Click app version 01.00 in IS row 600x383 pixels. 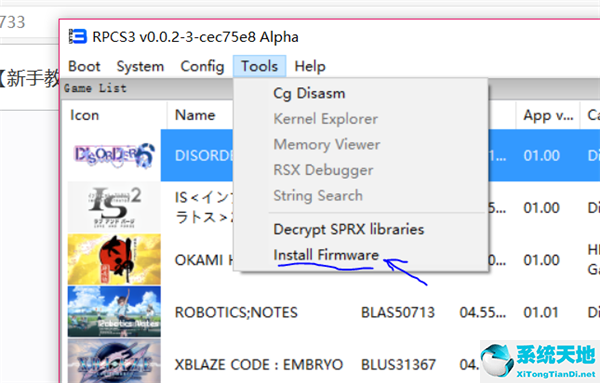(541, 208)
